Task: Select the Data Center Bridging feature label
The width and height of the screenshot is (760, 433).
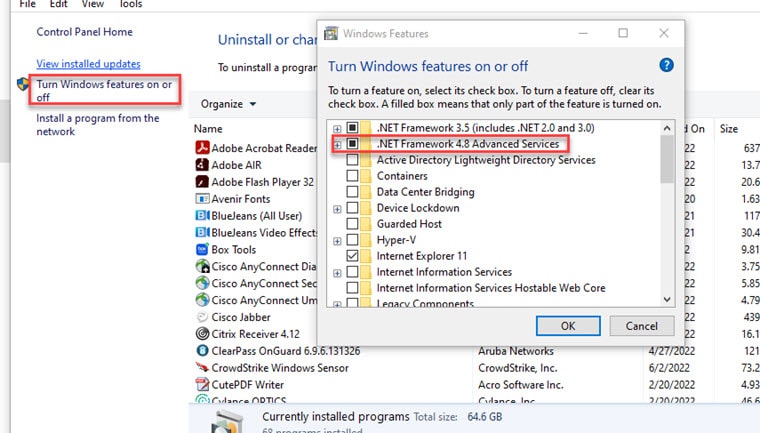Action: coord(426,192)
